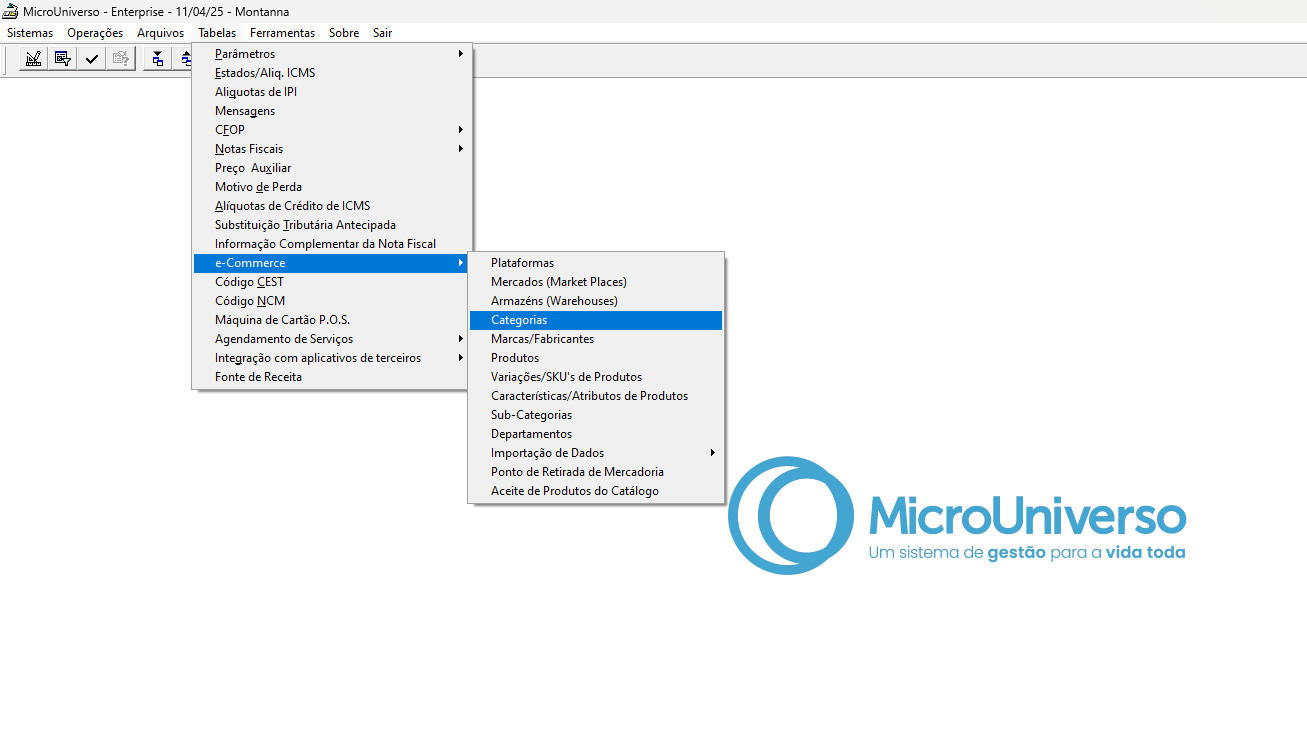The image size is (1307, 740).
Task: Expand Integração com aplicativos de terceiros
Action: point(331,358)
